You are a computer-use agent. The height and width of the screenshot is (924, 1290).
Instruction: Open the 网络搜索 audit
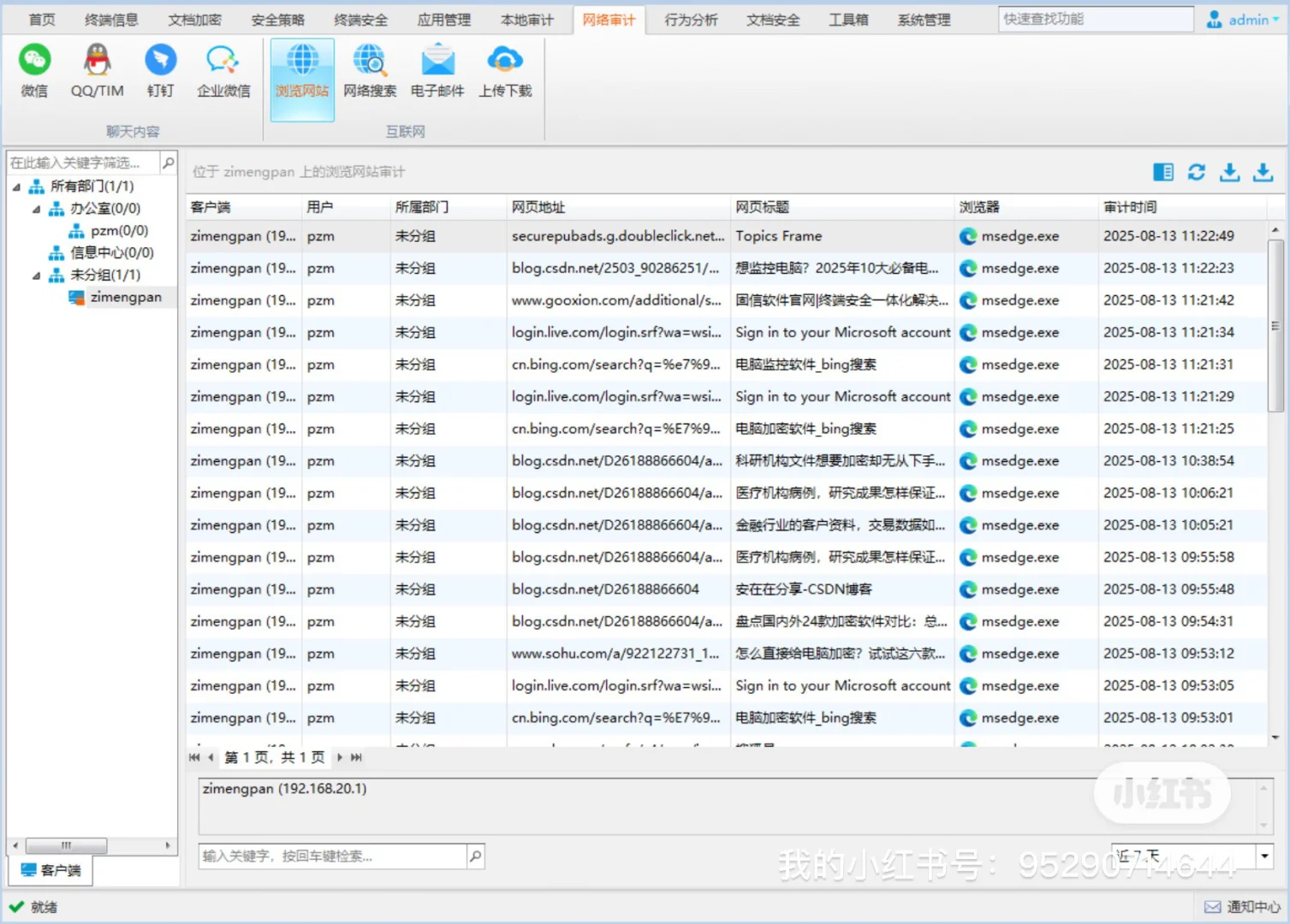370,71
